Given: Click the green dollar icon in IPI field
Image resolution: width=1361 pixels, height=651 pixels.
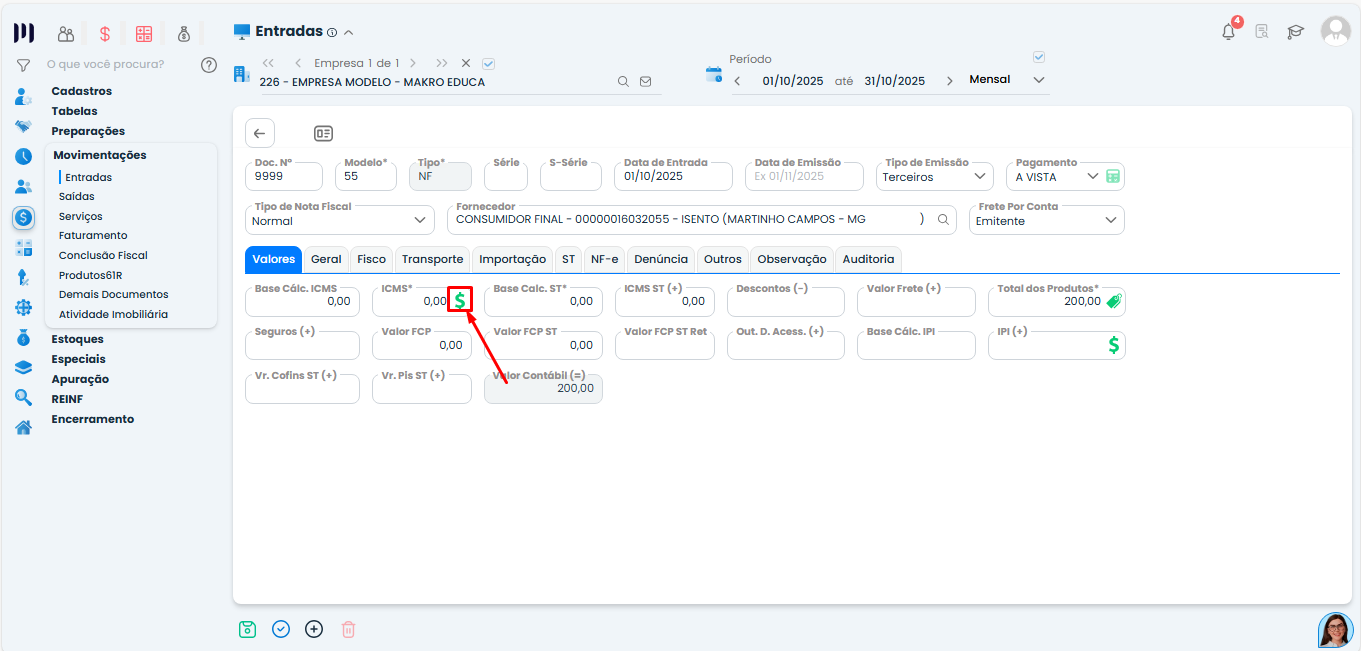Looking at the screenshot, I should click(x=1113, y=345).
